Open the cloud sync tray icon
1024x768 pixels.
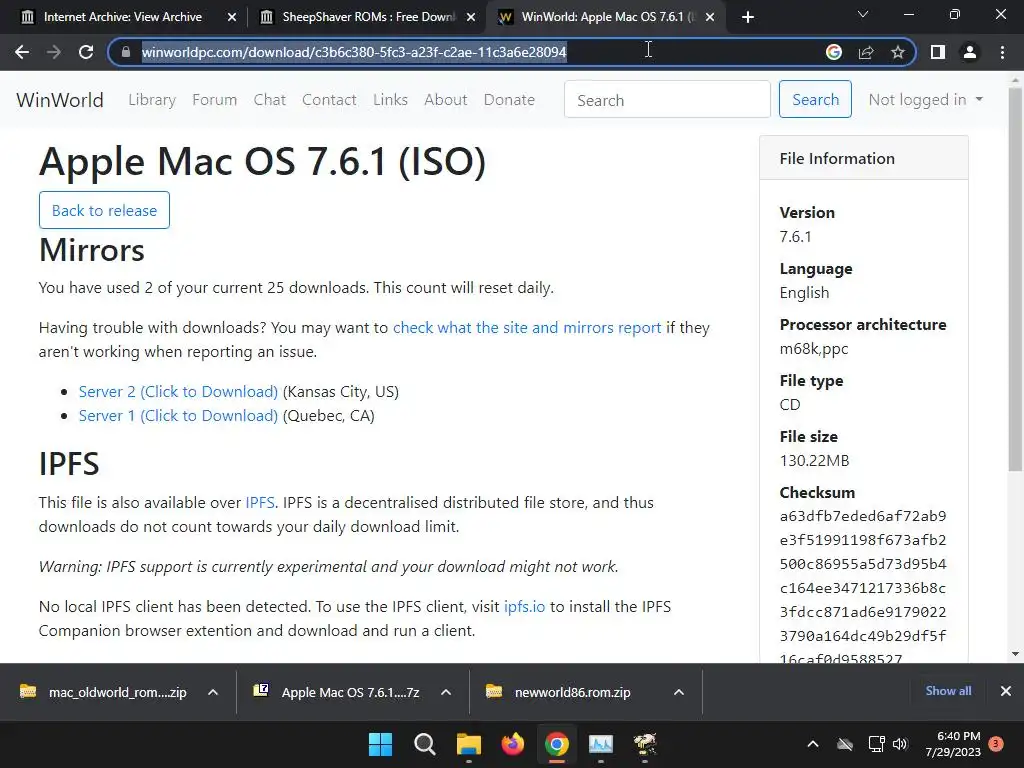[x=845, y=744]
